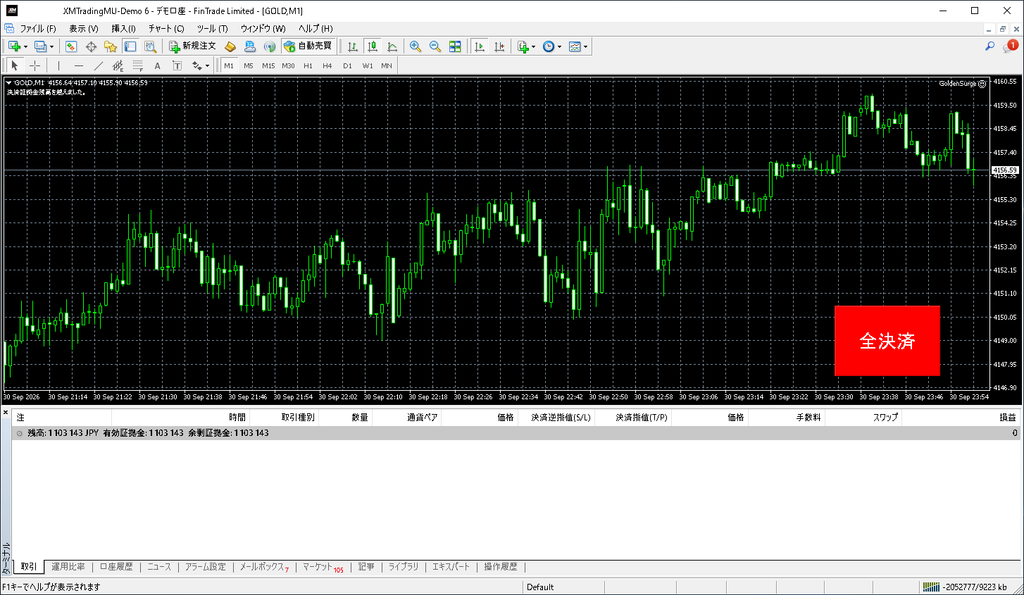The height and width of the screenshot is (595, 1024).
Task: Open the Market Watch window icon
Action: pos(71,46)
